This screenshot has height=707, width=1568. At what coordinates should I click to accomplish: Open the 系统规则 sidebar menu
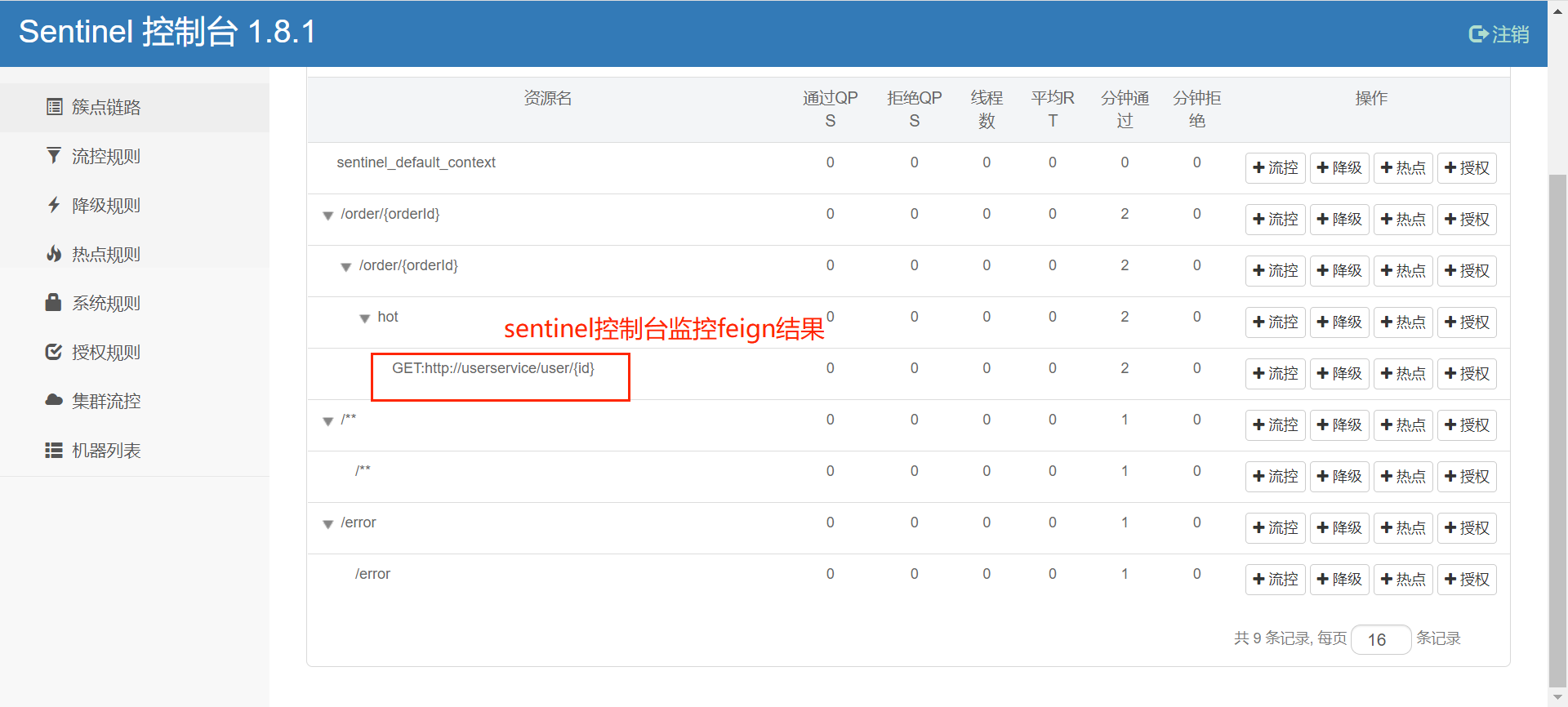point(135,303)
